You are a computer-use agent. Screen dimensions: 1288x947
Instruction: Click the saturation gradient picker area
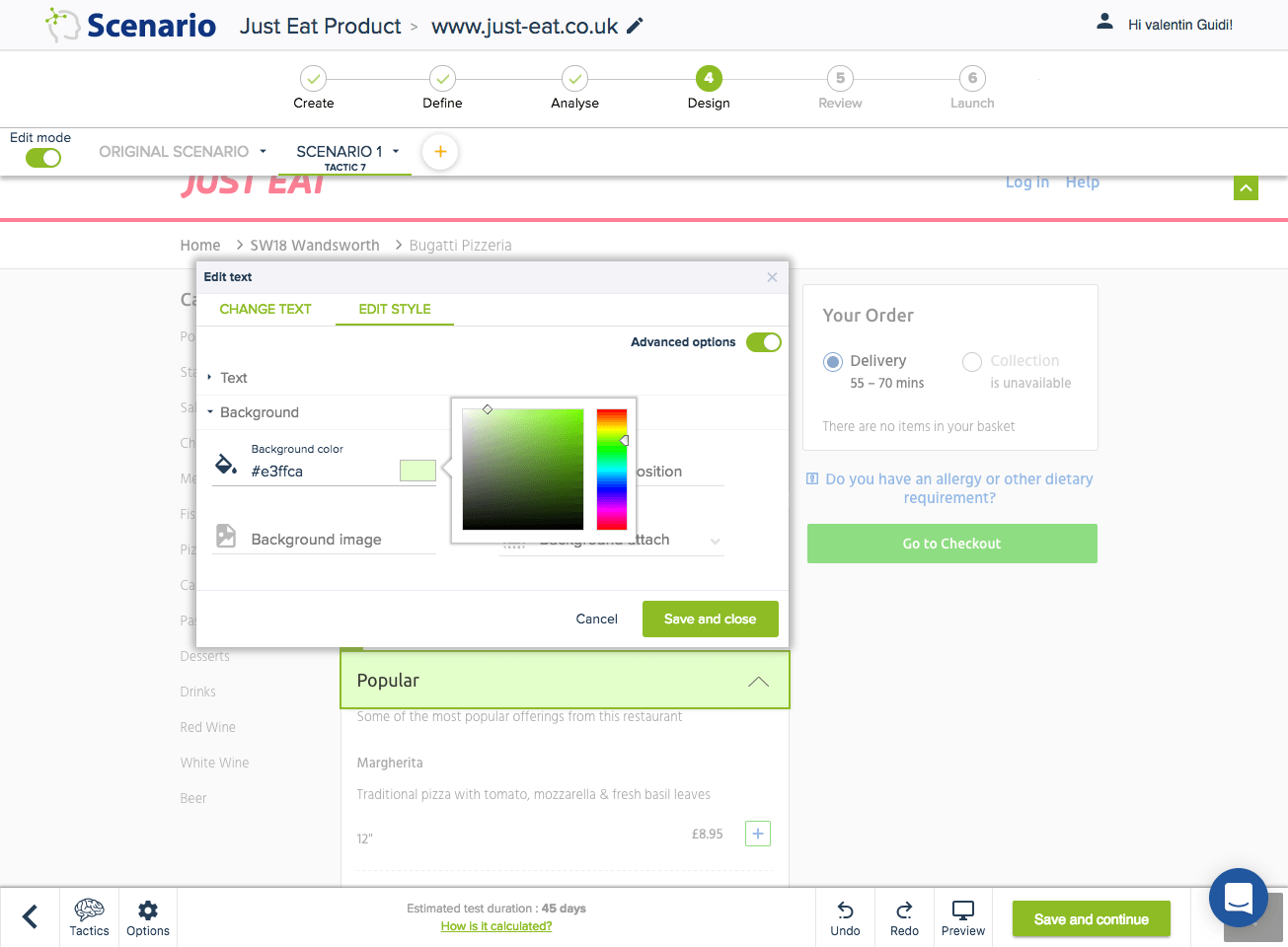(x=523, y=470)
